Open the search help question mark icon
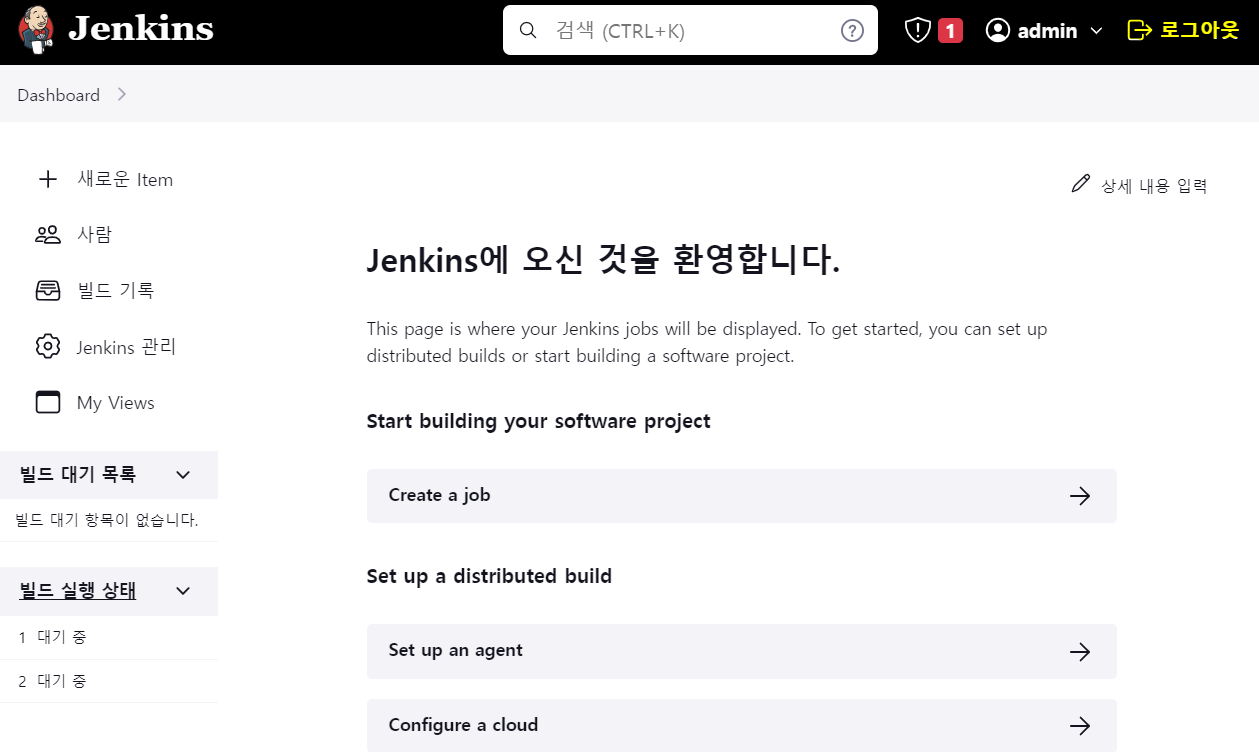The height and width of the screenshot is (752, 1259). click(x=852, y=30)
